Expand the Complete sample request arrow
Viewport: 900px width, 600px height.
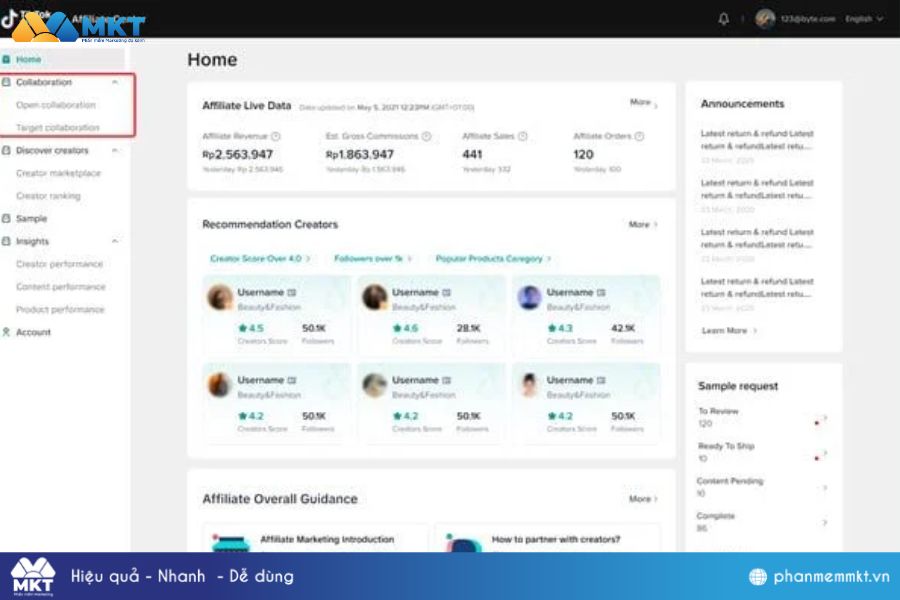825,523
